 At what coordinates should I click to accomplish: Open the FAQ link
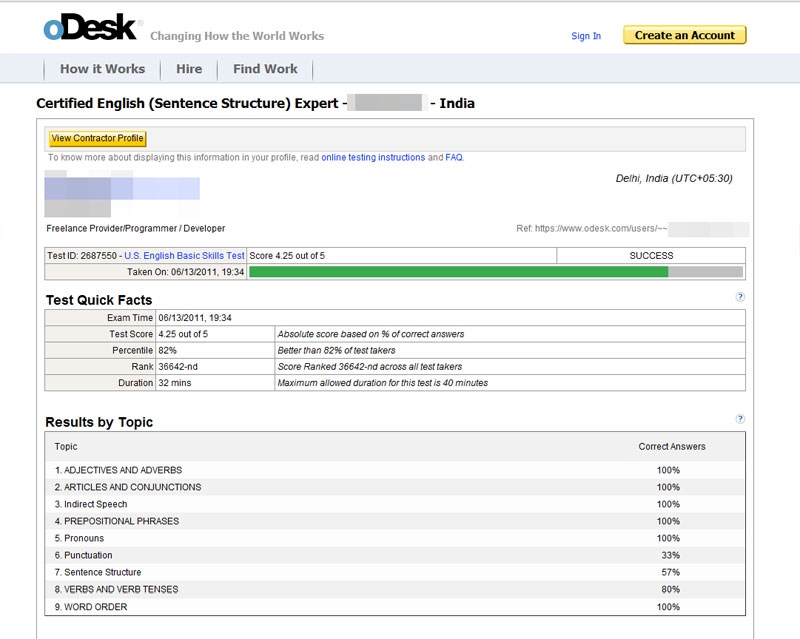454,157
